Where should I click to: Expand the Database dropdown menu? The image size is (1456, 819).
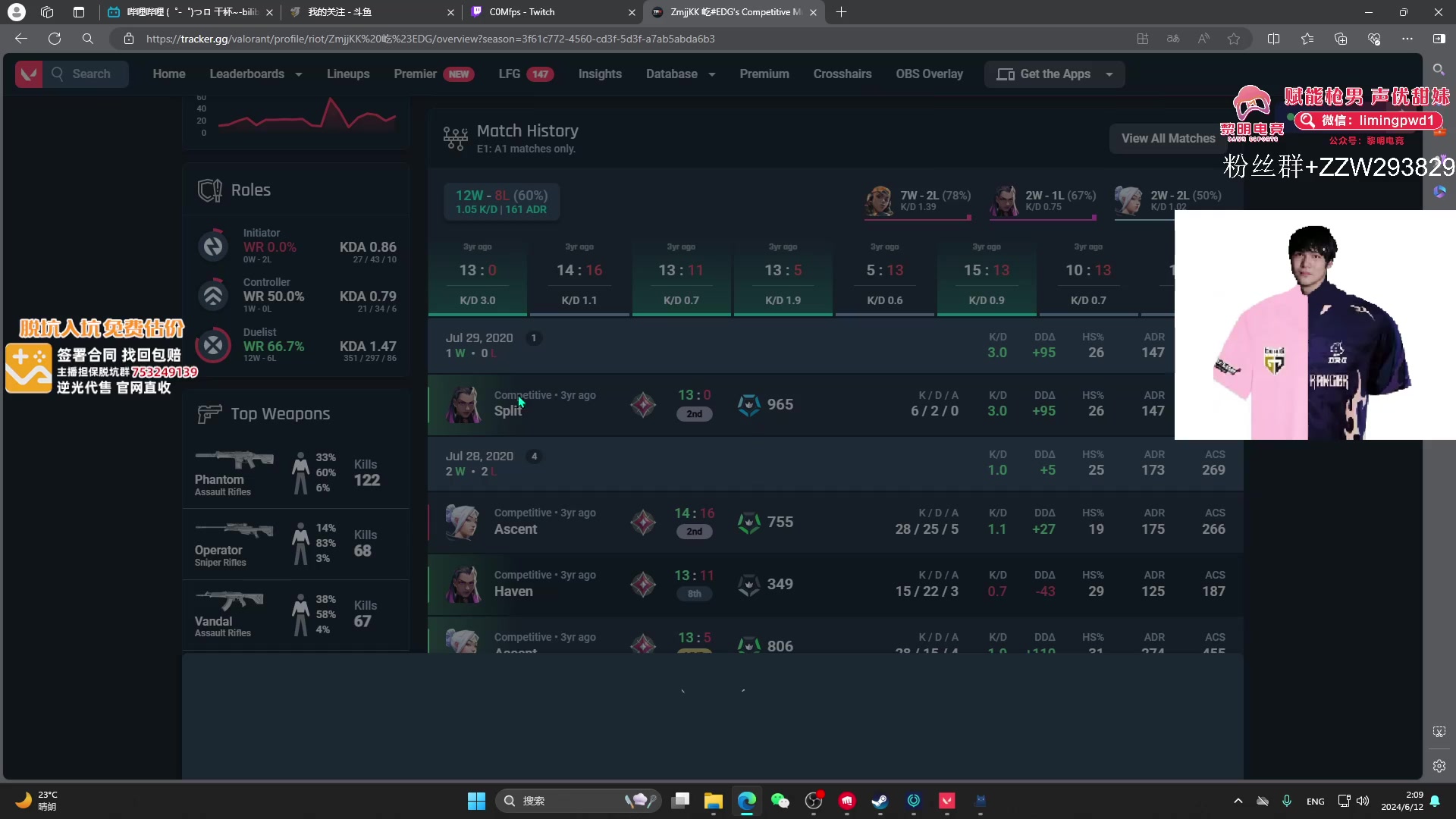680,74
